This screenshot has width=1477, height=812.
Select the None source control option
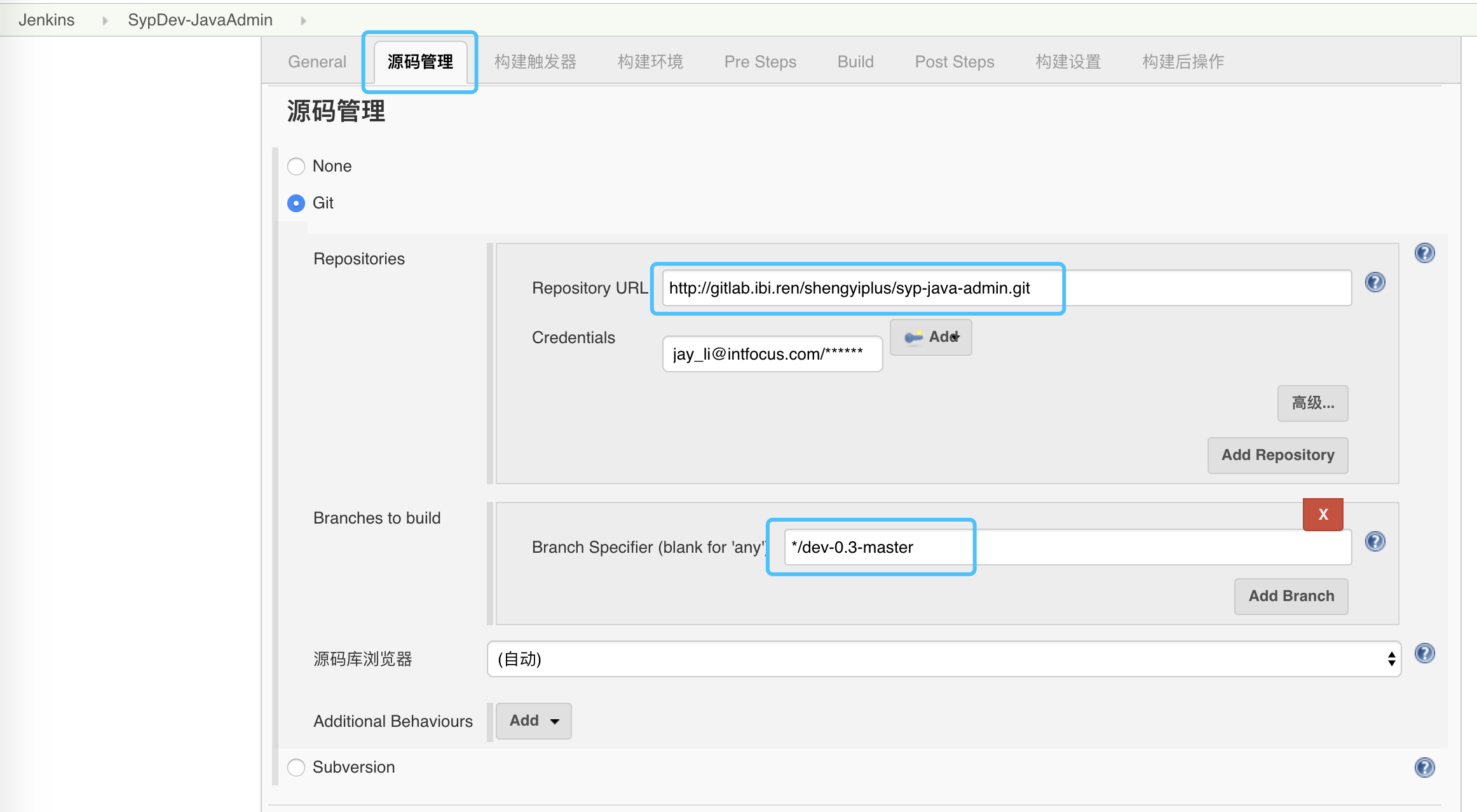[x=296, y=166]
